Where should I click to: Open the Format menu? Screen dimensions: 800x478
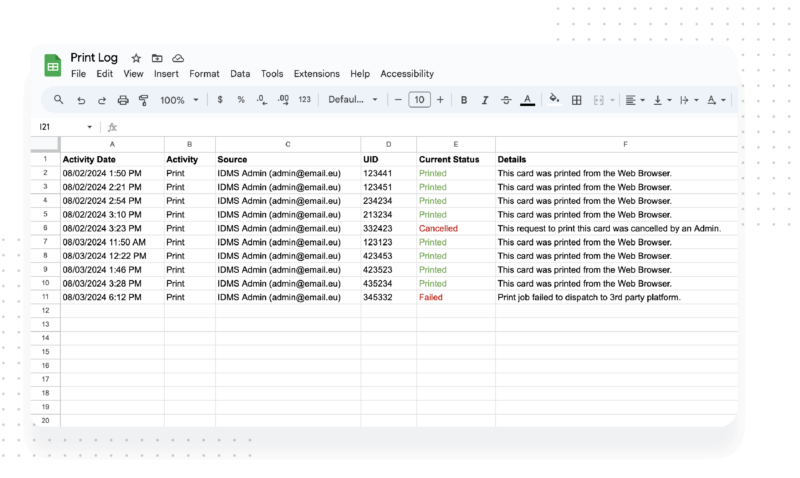[204, 74]
